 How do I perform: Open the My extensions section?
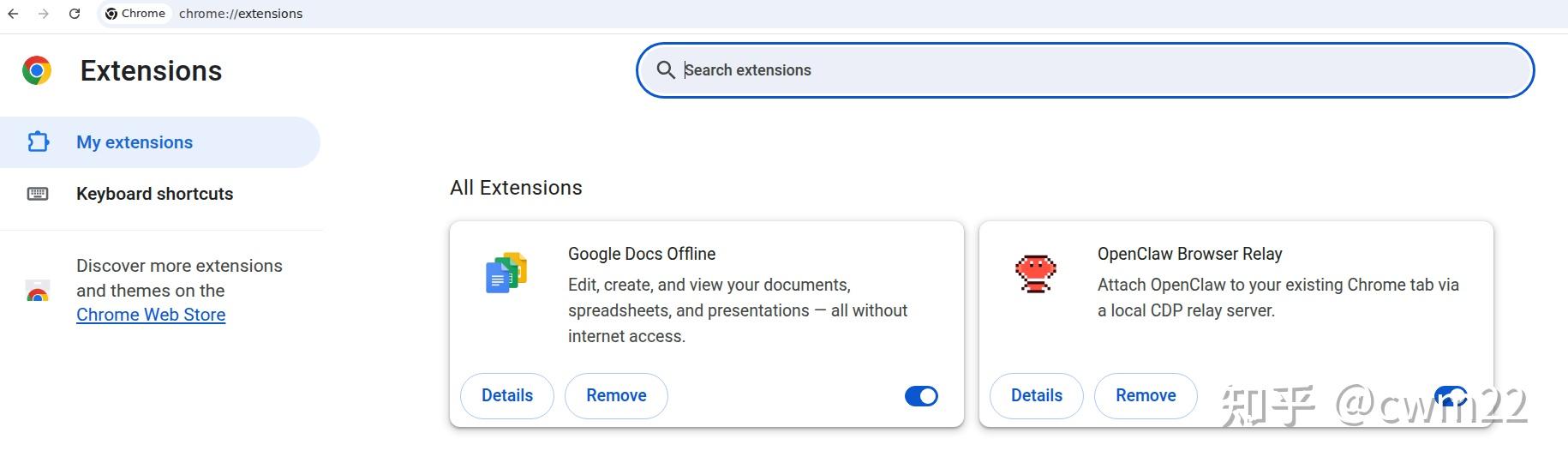(x=135, y=142)
